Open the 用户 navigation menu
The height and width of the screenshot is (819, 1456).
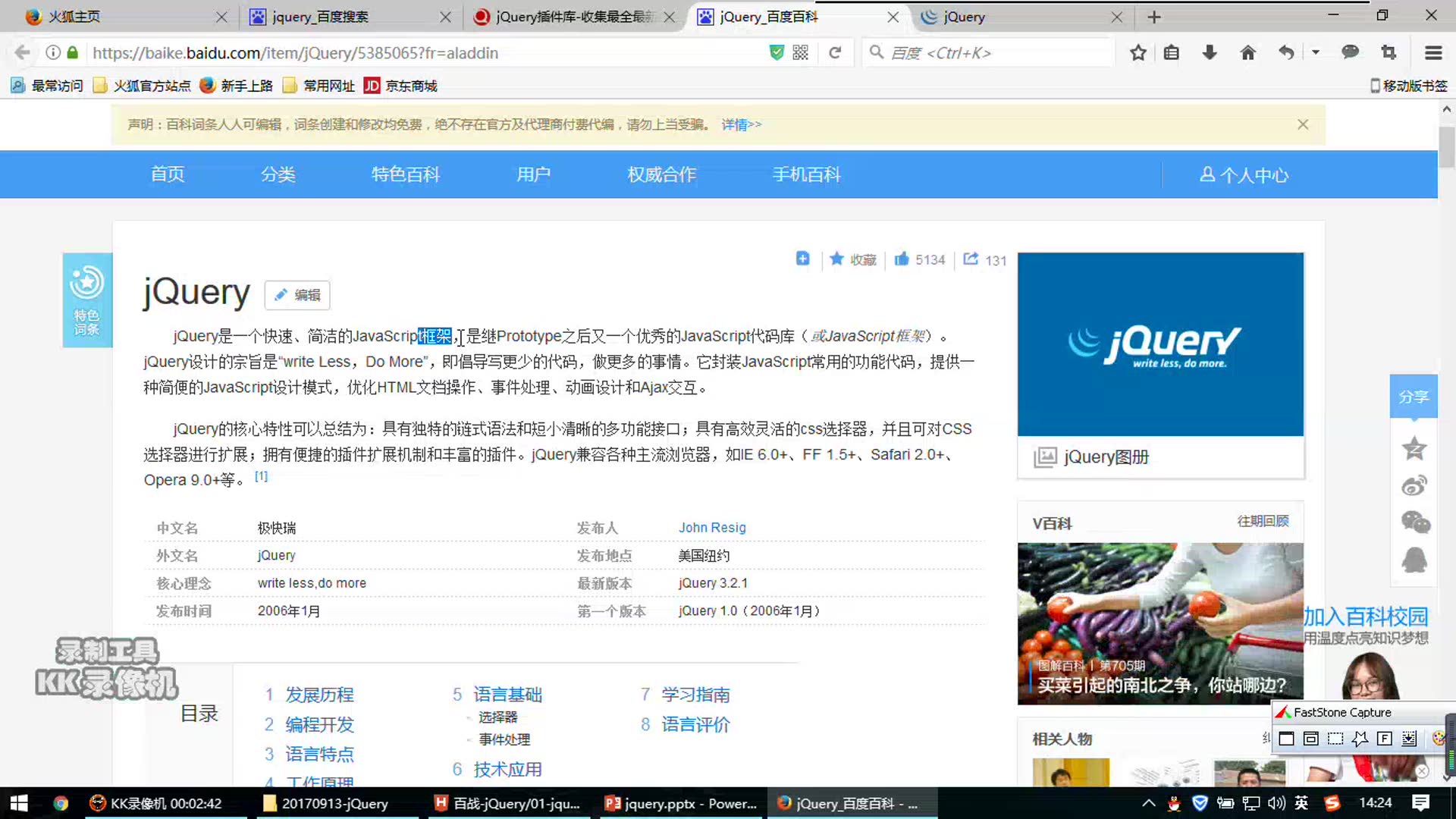[534, 174]
